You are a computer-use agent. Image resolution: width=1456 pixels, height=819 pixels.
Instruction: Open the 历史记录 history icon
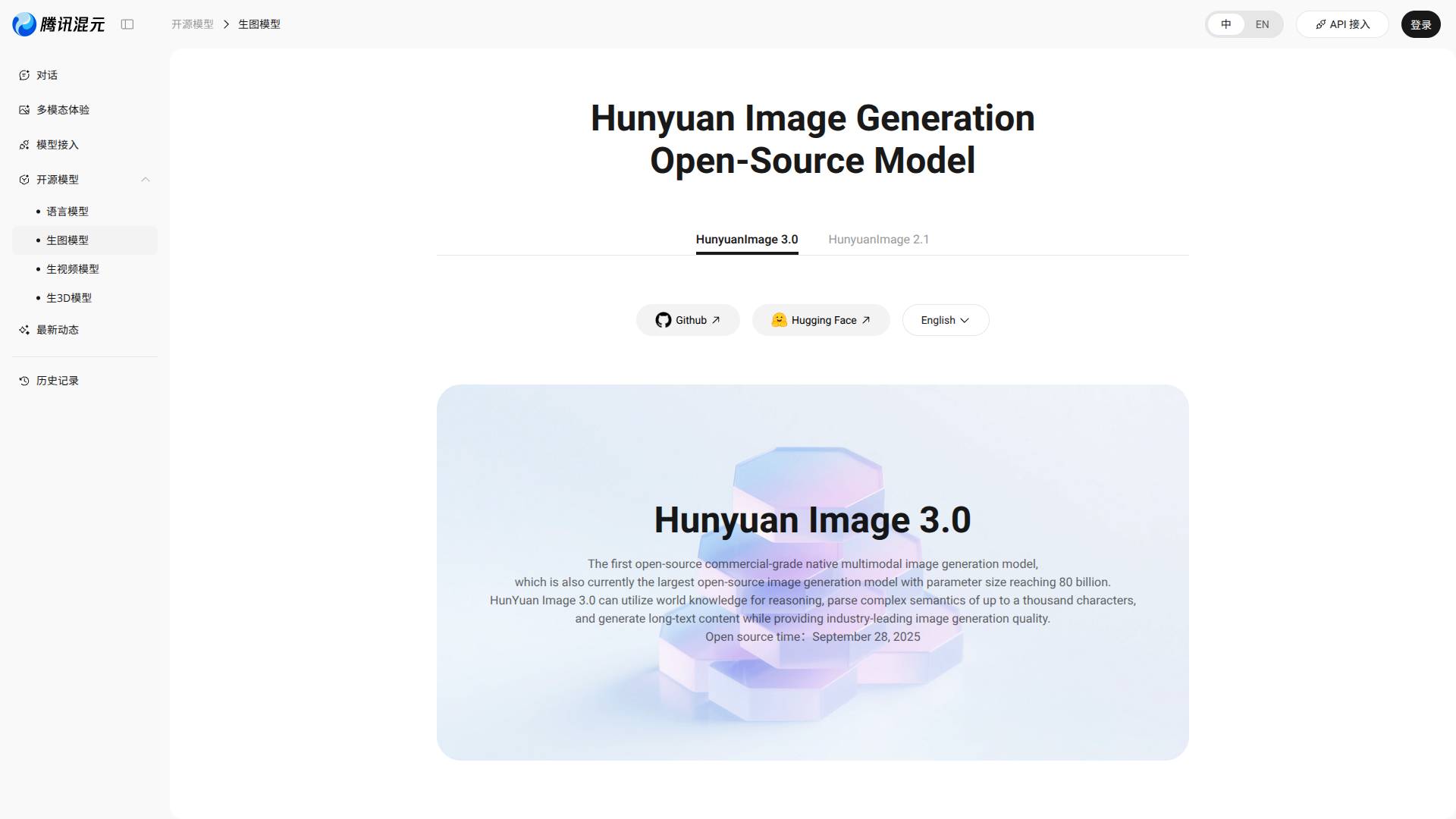pos(24,380)
